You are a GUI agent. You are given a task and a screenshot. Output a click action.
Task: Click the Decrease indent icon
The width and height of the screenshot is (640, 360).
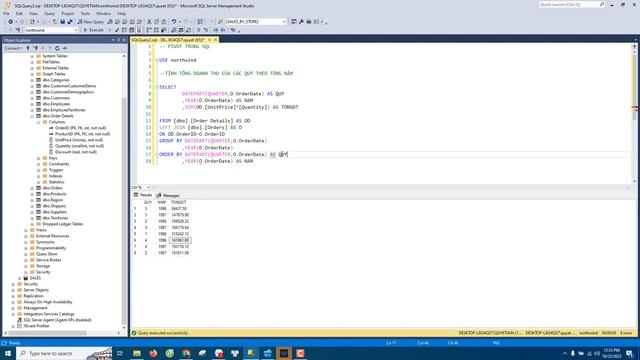[x=216, y=30]
